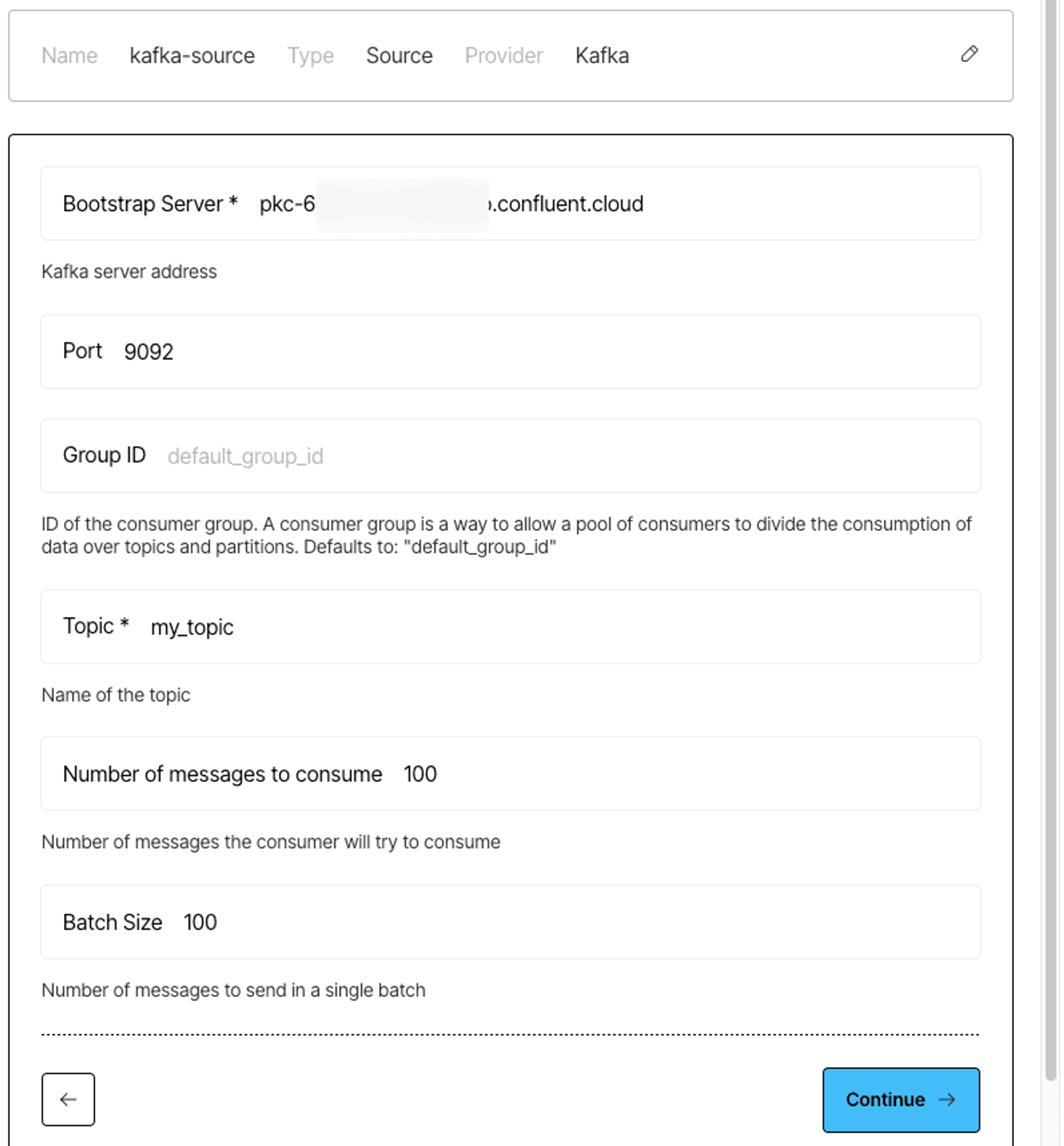Click the 'Kafka' provider value

point(602,56)
